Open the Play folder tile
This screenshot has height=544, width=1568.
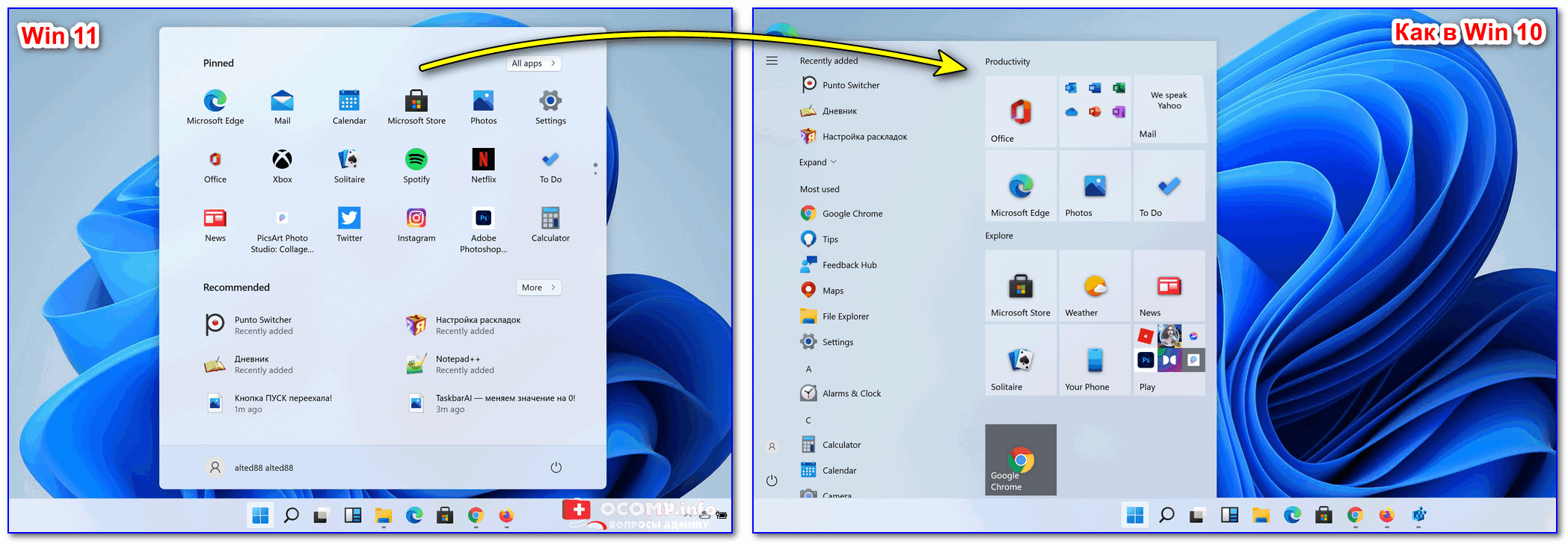point(1169,359)
